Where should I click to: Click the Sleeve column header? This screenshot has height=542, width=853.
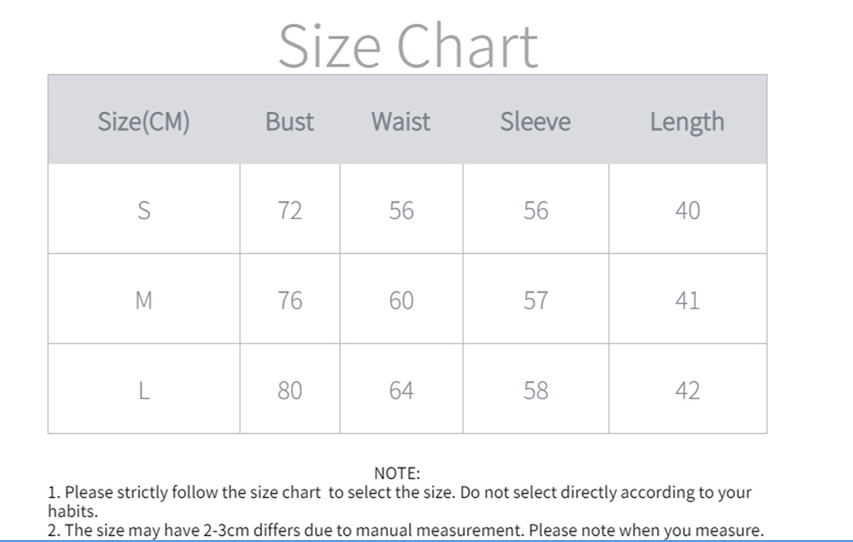tap(535, 122)
